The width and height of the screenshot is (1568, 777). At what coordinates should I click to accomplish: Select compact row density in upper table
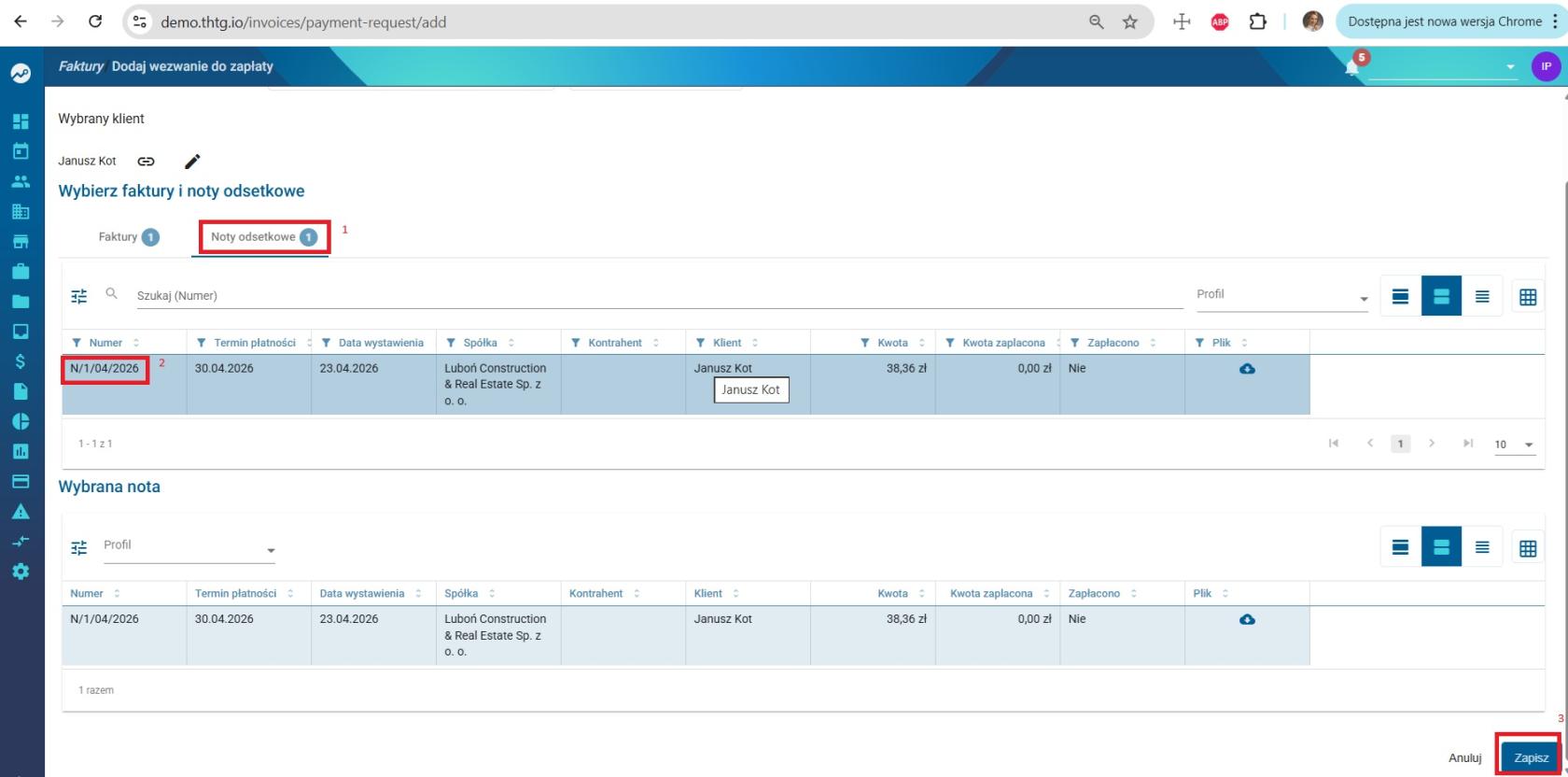point(1482,297)
